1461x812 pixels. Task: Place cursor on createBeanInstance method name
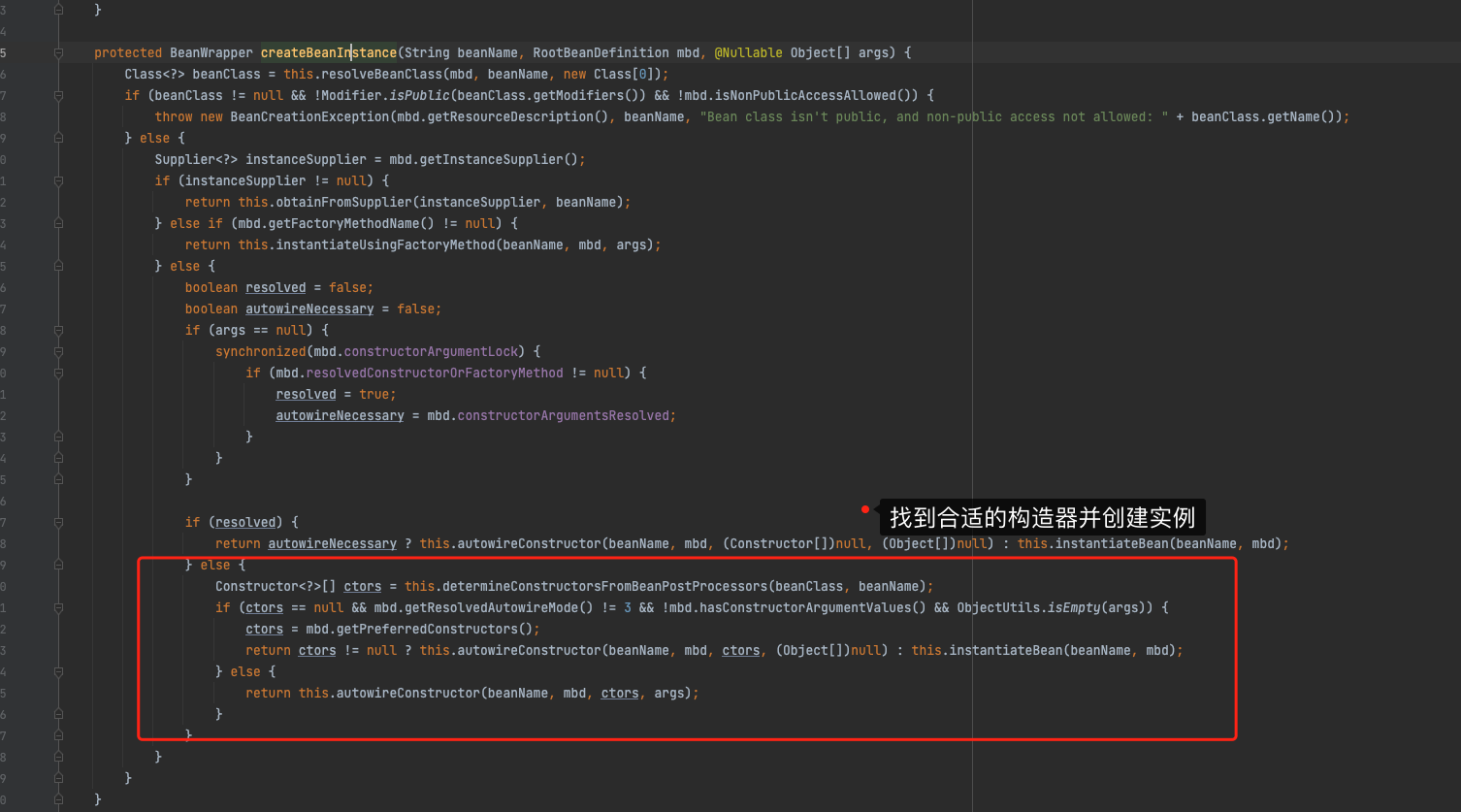coord(328,53)
